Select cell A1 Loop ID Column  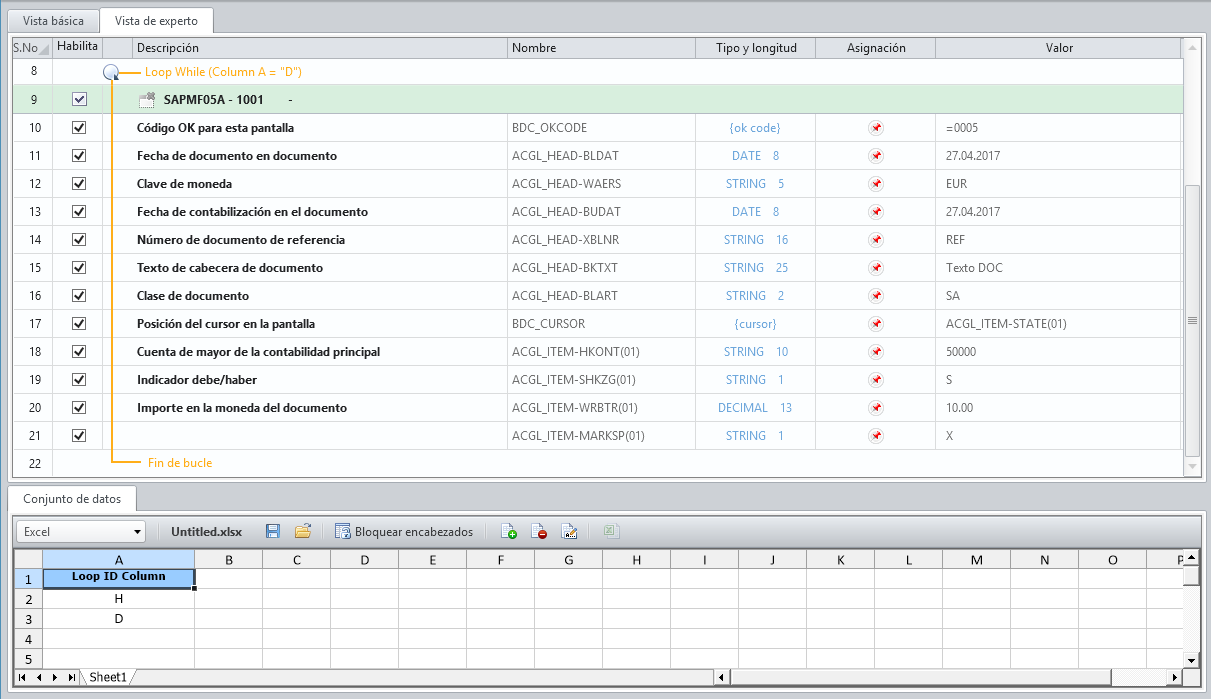119,577
